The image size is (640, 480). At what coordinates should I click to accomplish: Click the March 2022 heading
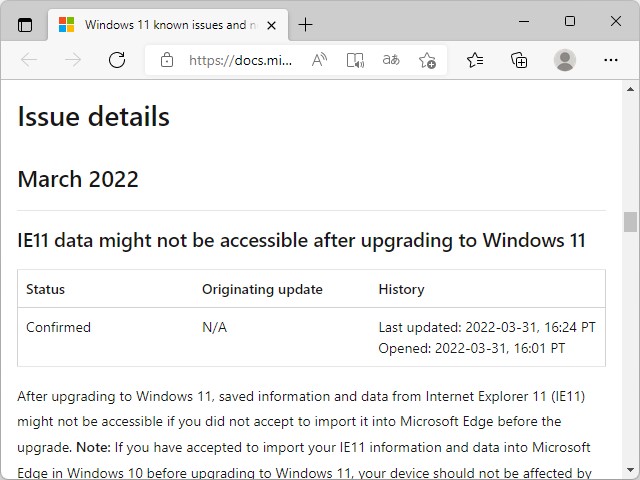[x=78, y=180]
